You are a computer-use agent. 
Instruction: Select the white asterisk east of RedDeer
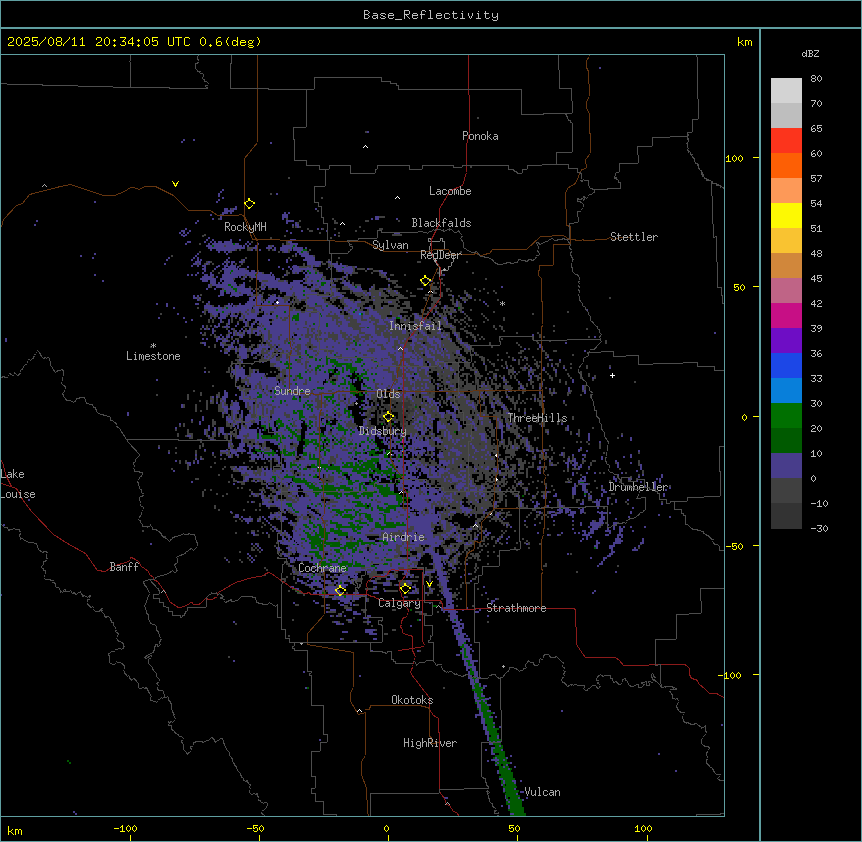(x=502, y=303)
